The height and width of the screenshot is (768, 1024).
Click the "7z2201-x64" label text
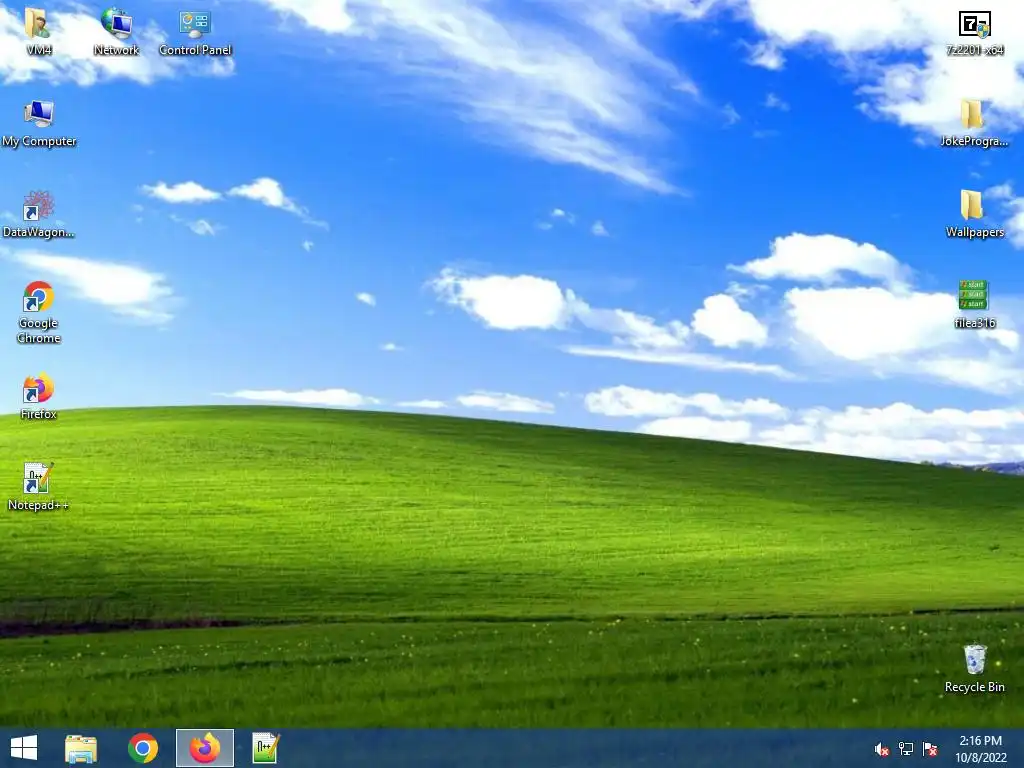974,50
